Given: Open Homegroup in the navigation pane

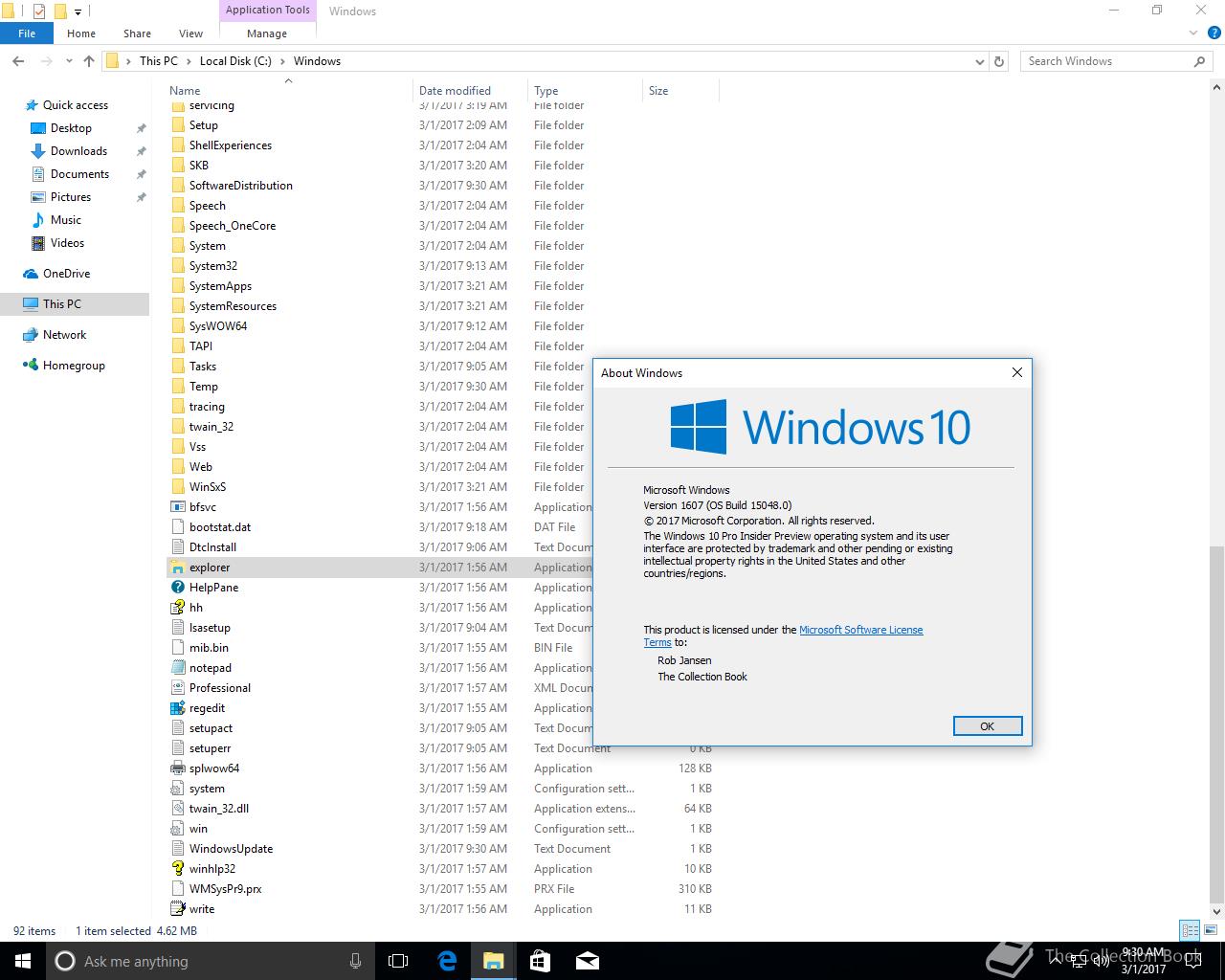Looking at the screenshot, I should coord(74,366).
